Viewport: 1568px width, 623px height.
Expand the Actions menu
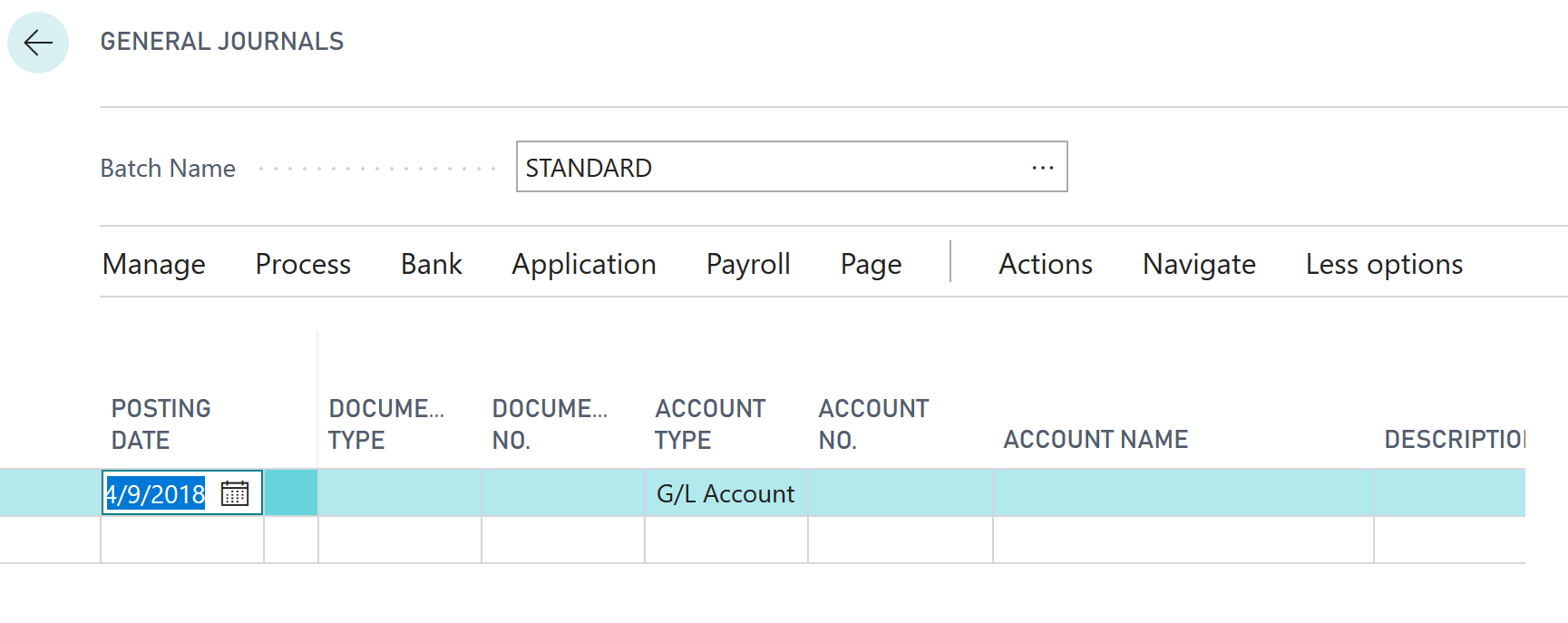[x=1045, y=264]
